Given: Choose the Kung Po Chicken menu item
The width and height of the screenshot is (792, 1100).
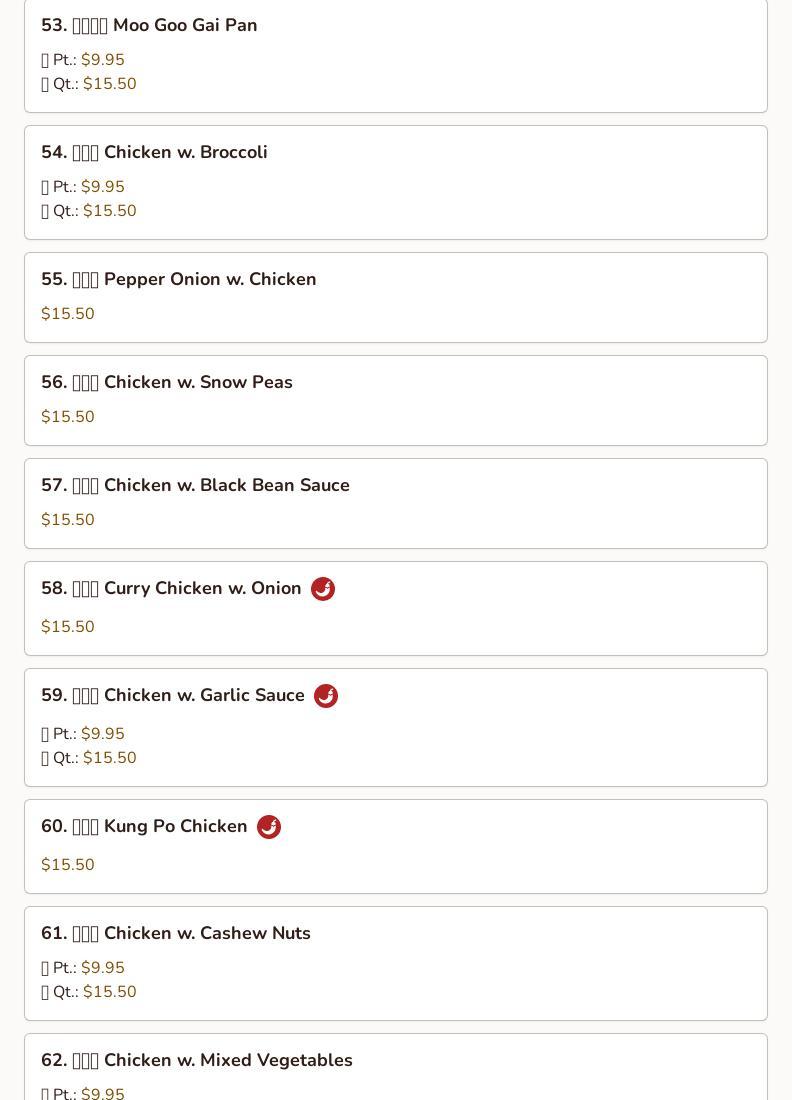Looking at the screenshot, I should point(396,847).
